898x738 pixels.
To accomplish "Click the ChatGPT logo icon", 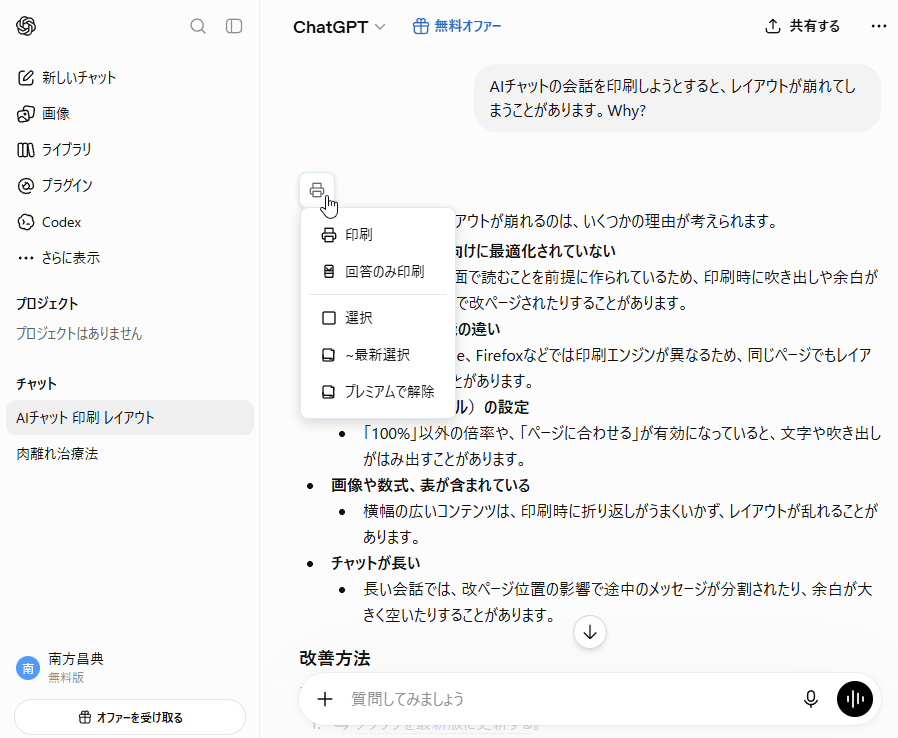I will click(x=26, y=26).
